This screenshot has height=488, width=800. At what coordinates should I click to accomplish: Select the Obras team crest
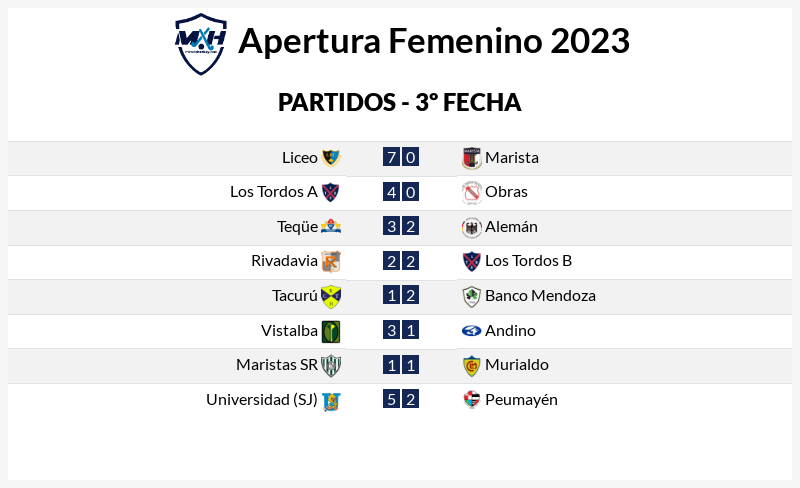[471, 192]
